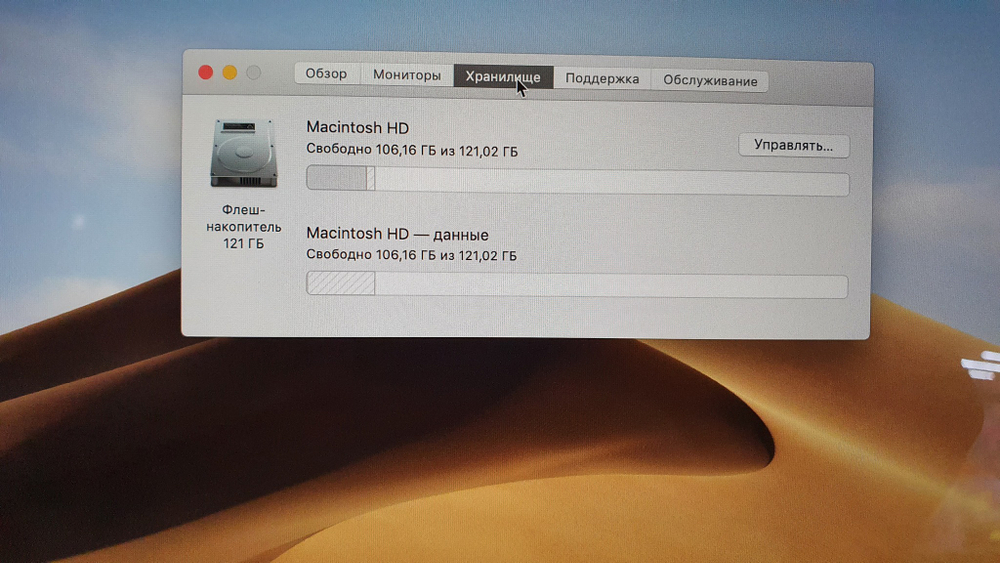Select the Хранилище tab

click(503, 77)
